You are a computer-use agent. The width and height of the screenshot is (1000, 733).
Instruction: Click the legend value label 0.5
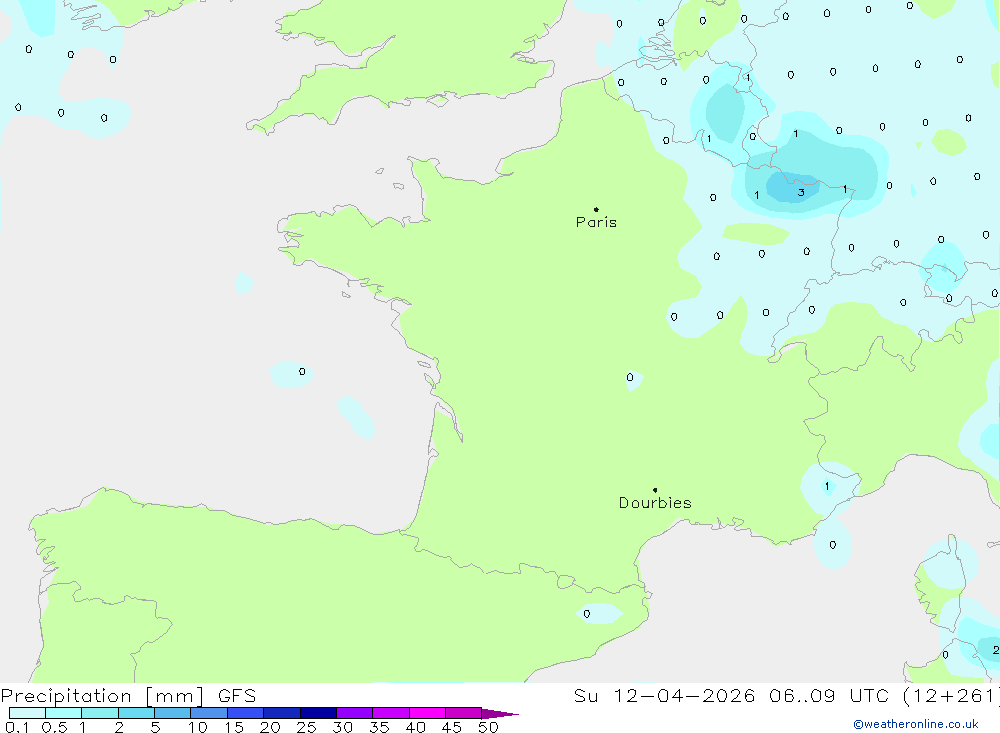(x=54, y=727)
